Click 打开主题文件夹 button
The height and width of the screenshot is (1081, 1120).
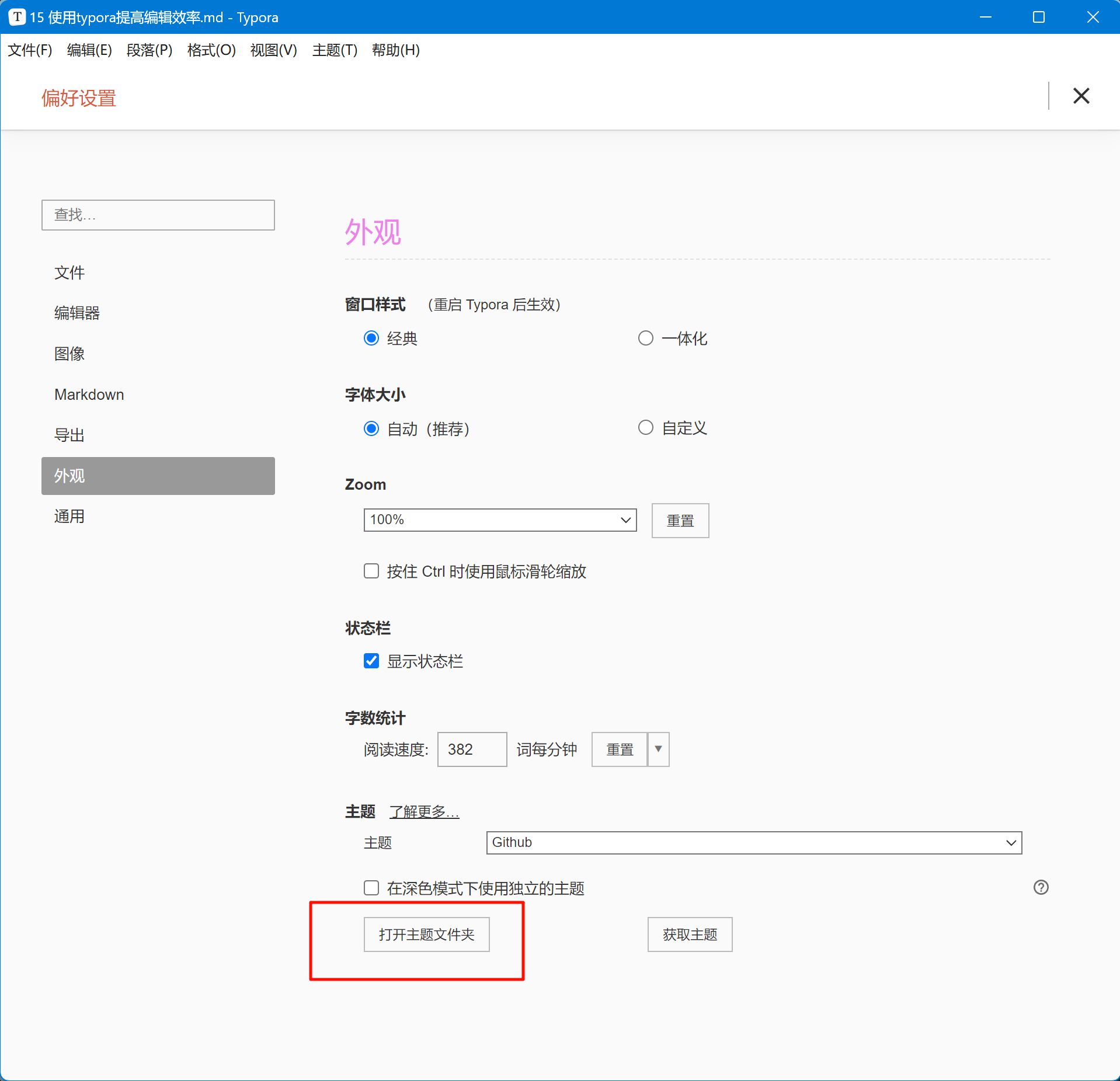coord(426,934)
